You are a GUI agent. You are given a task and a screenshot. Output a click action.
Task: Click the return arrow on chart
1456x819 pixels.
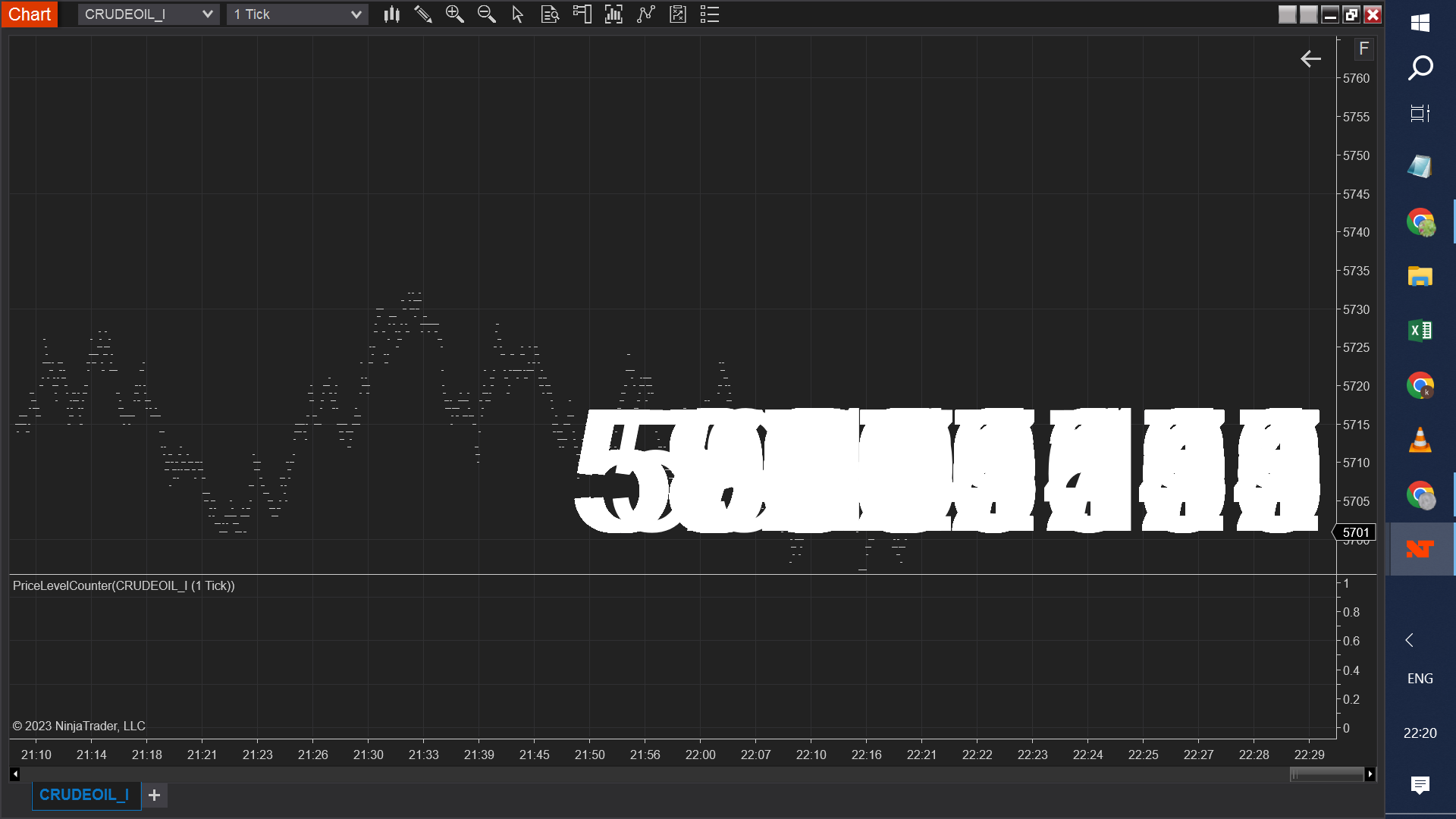click(x=1310, y=59)
